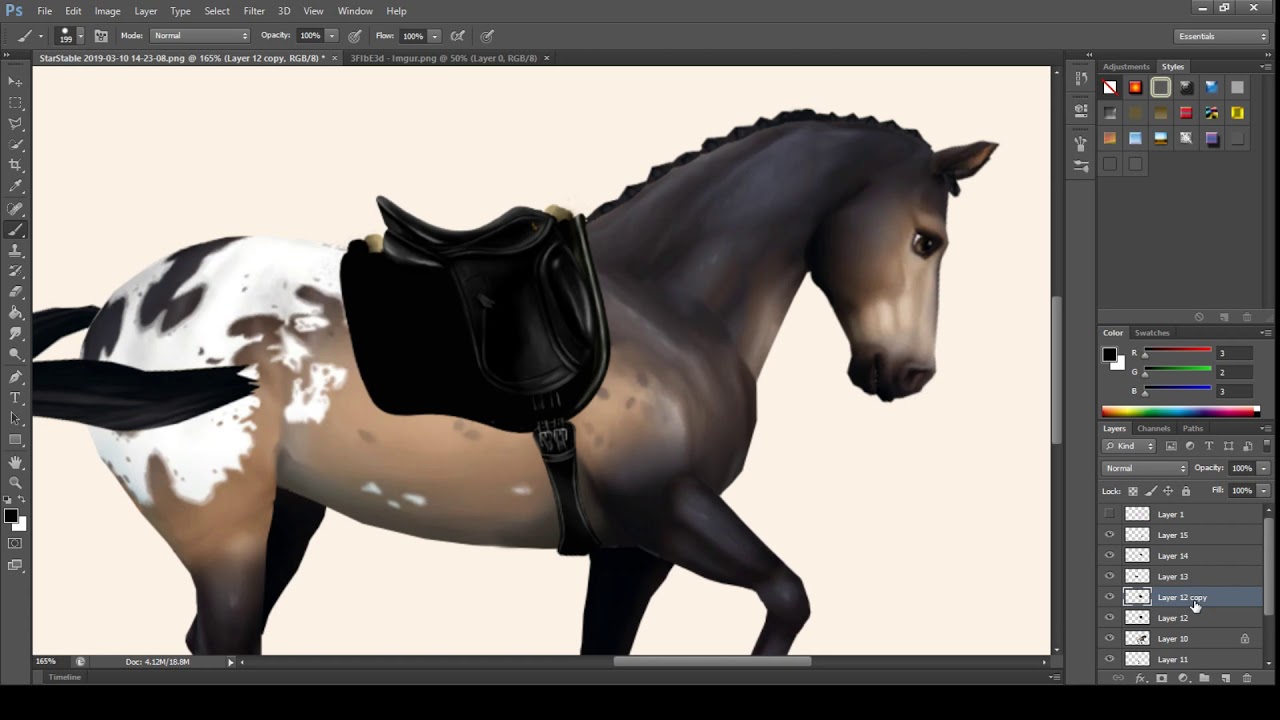Open the brush Mode dropdown
The height and width of the screenshot is (720, 1280).
coord(200,36)
